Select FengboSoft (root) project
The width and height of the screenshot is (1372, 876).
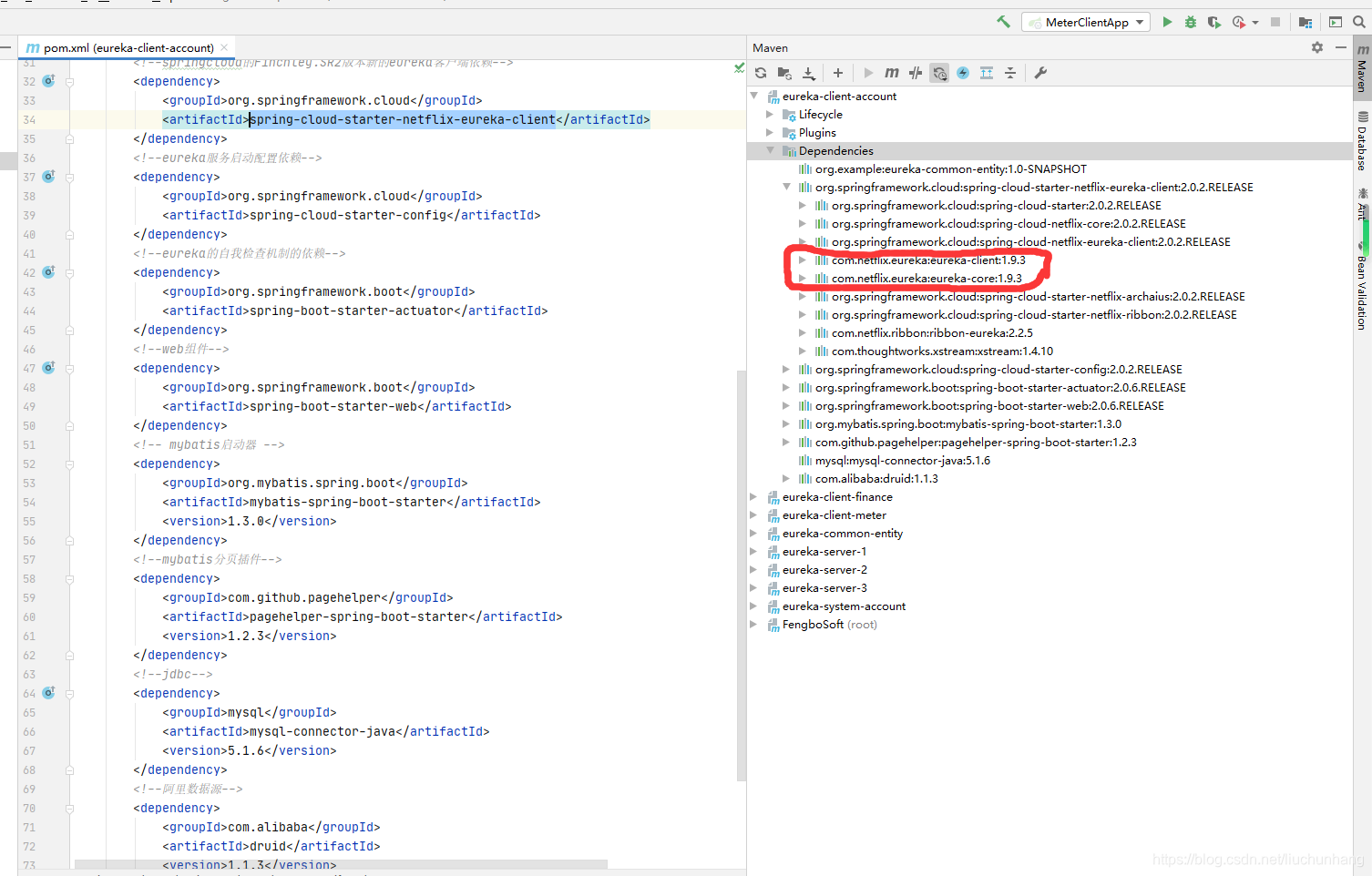pos(829,624)
